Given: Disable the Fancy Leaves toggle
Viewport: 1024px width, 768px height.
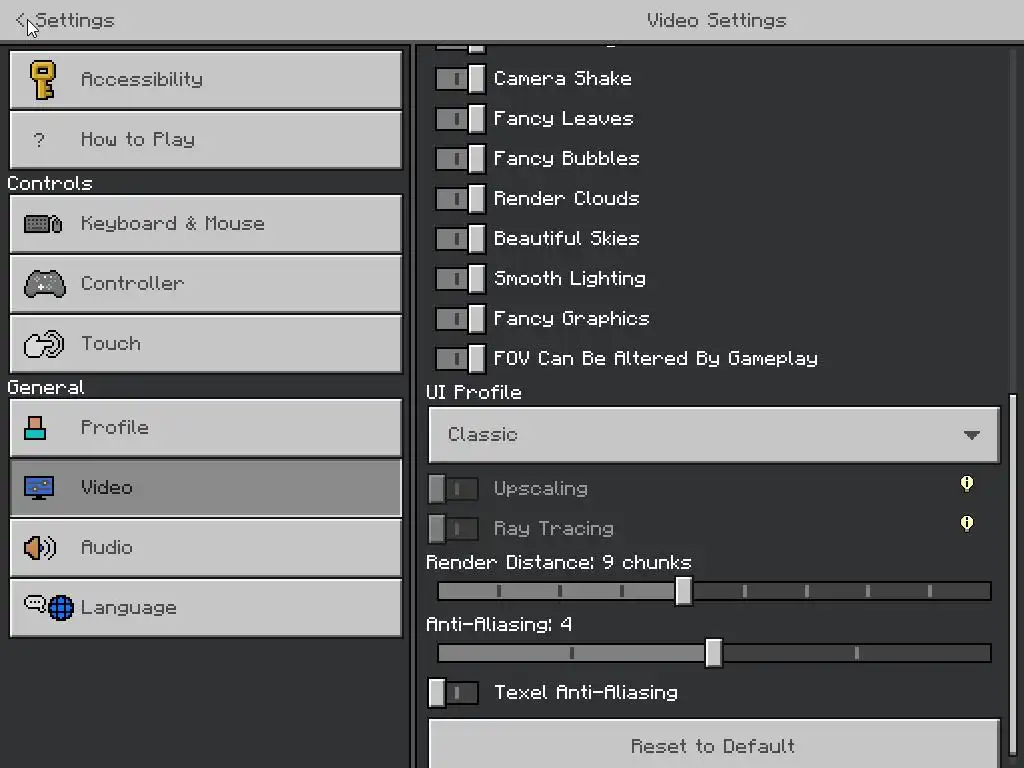Looking at the screenshot, I should click(x=460, y=119).
